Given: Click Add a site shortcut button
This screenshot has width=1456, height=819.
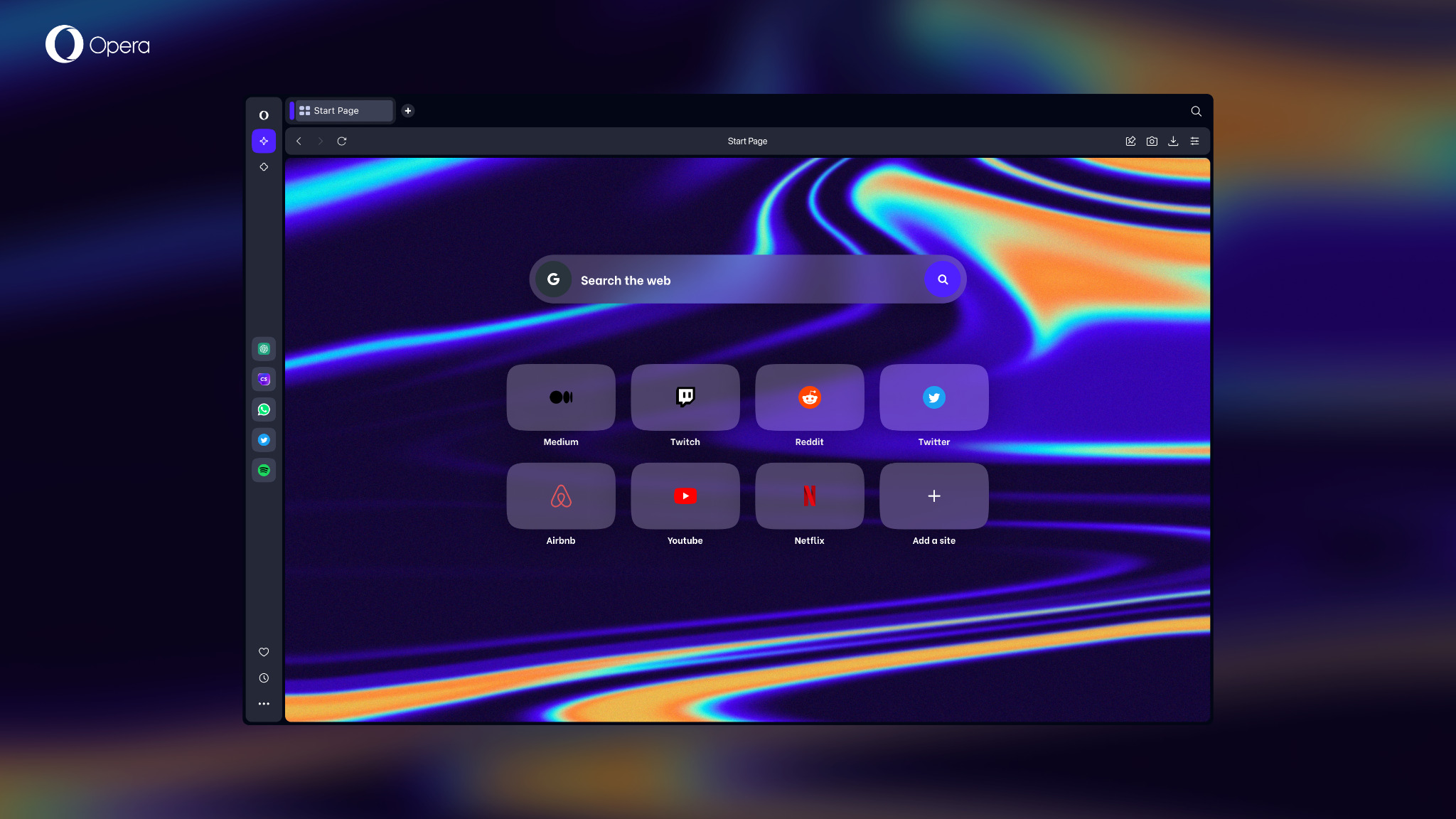Looking at the screenshot, I should [x=933, y=496].
